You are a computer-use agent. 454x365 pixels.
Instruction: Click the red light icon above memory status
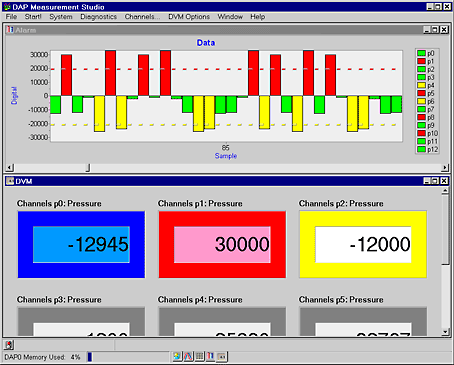tap(9, 345)
